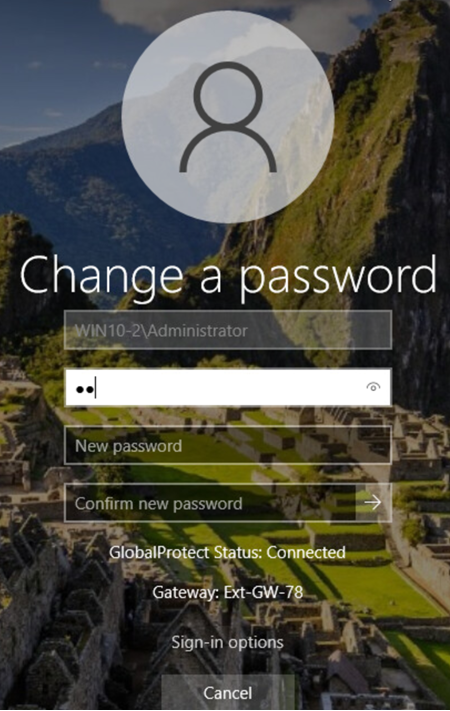
Task: Focus the New password field
Action: pyautogui.click(x=228, y=445)
